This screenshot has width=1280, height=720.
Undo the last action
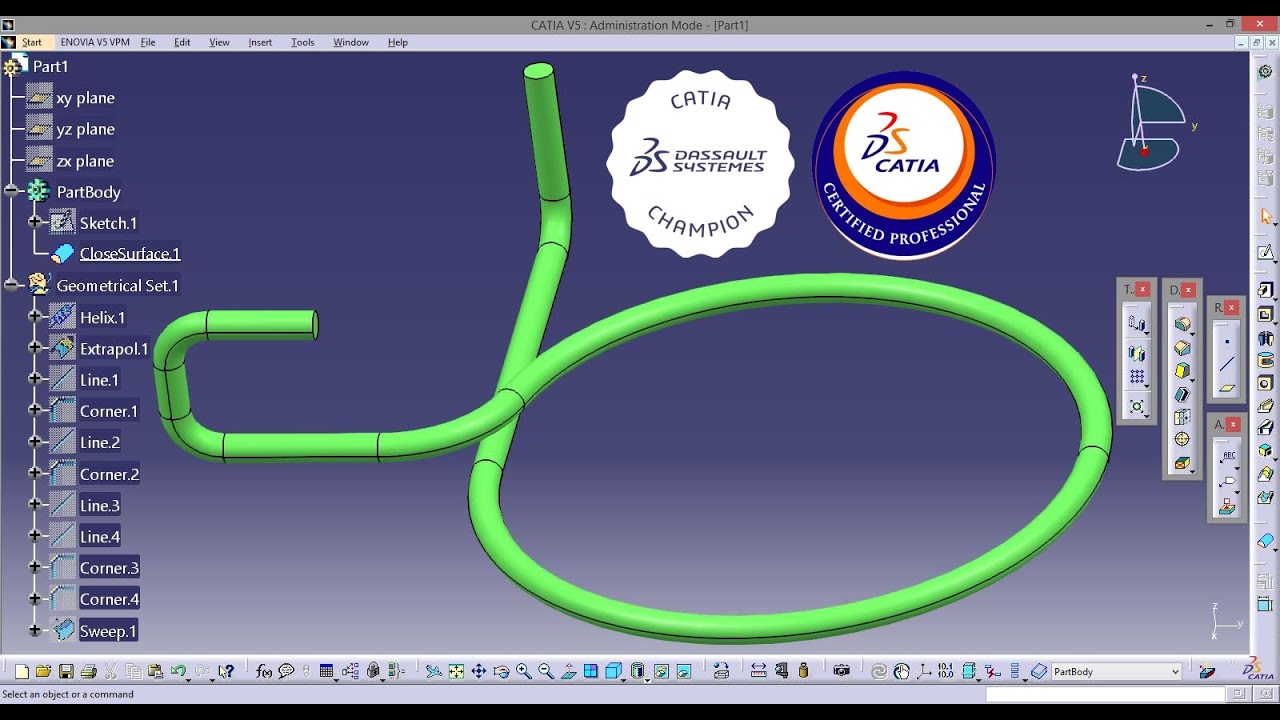pos(178,672)
